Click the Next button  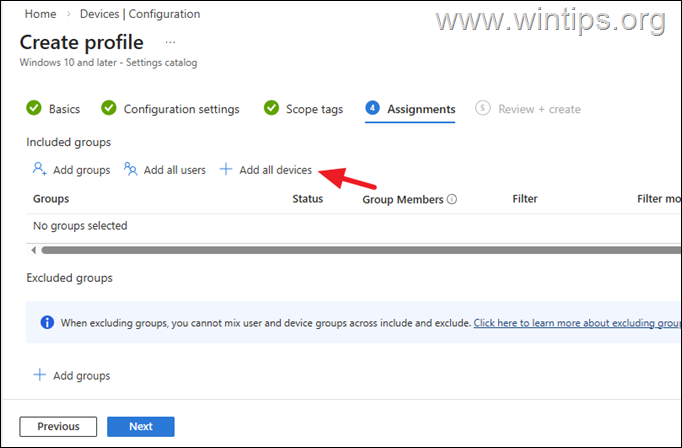[141, 426]
